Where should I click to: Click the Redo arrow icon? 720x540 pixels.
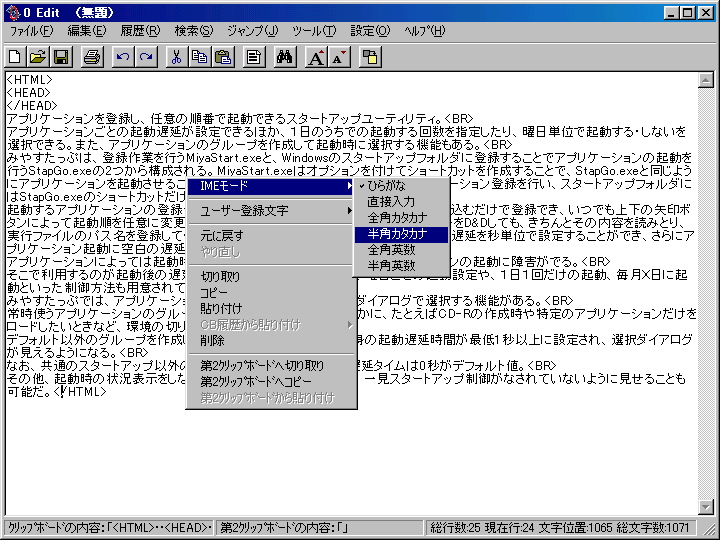click(x=146, y=57)
